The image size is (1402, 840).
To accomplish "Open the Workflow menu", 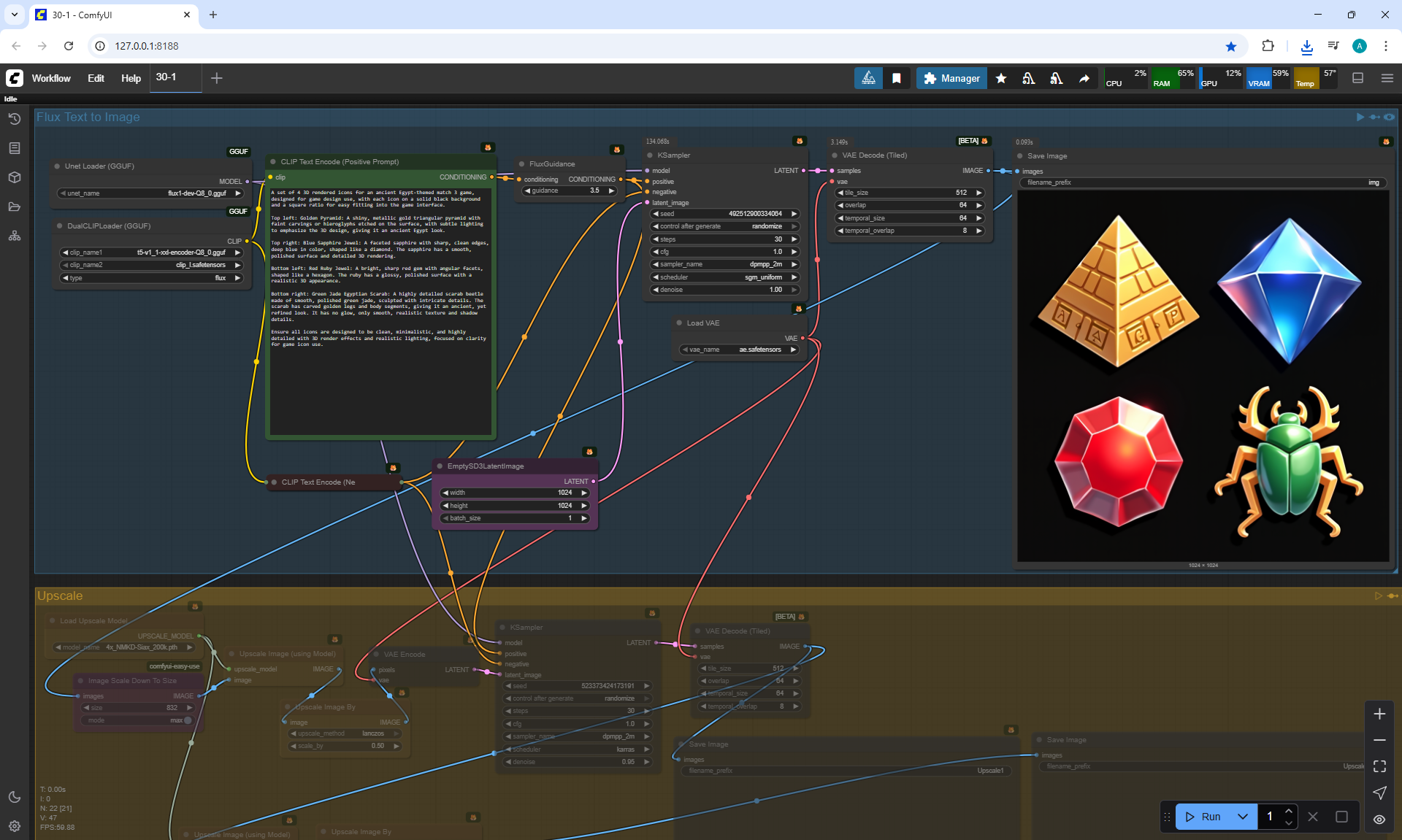I will (x=51, y=78).
